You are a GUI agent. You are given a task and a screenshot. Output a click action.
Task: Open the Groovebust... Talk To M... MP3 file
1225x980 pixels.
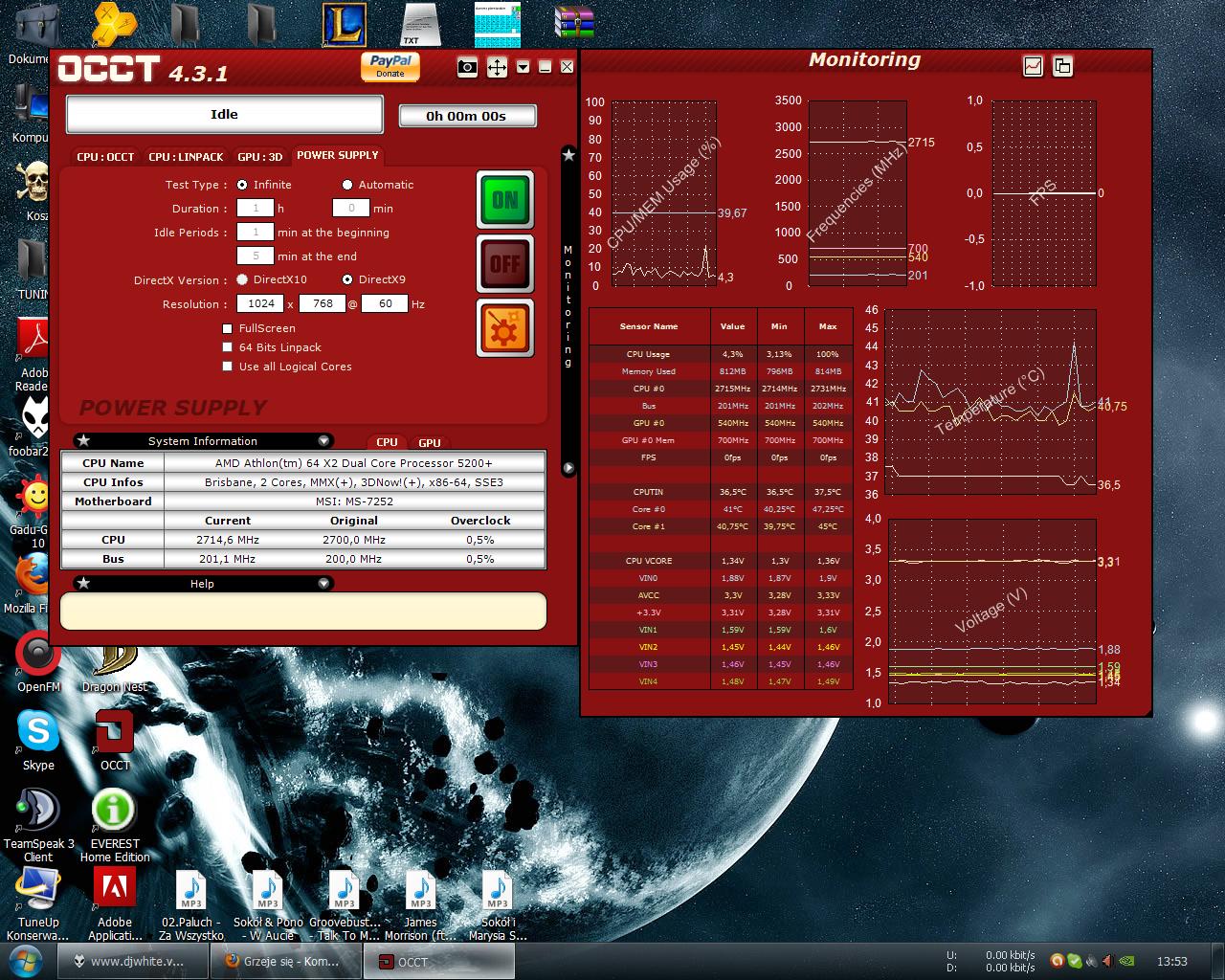click(345, 905)
